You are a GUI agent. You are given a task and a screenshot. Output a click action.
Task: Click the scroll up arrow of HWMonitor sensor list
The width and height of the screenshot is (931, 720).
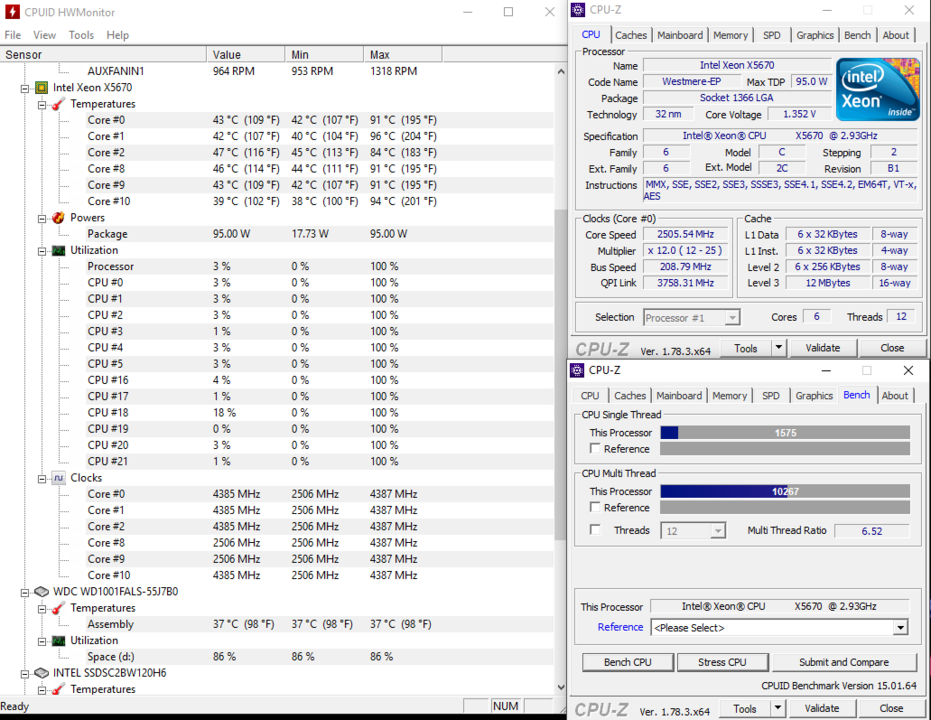pyautogui.click(x=561, y=71)
